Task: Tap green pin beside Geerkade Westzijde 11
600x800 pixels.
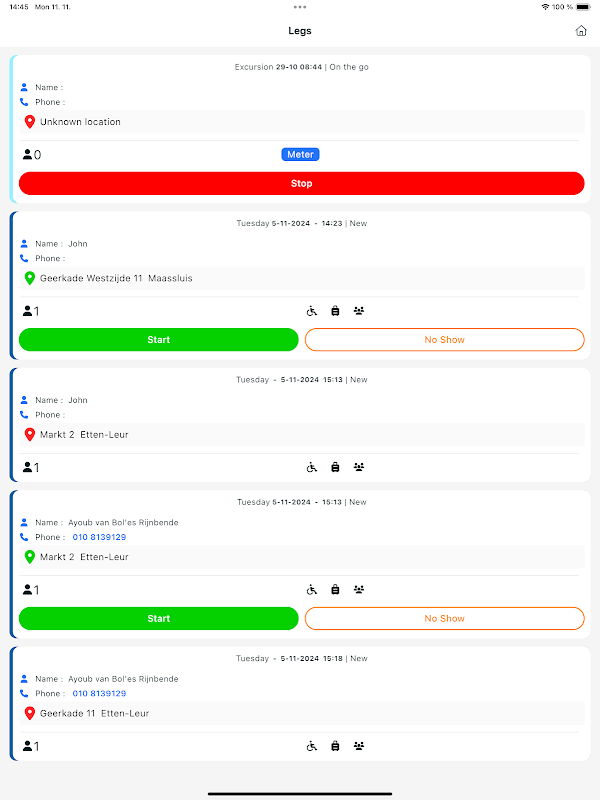Action: pyautogui.click(x=30, y=278)
